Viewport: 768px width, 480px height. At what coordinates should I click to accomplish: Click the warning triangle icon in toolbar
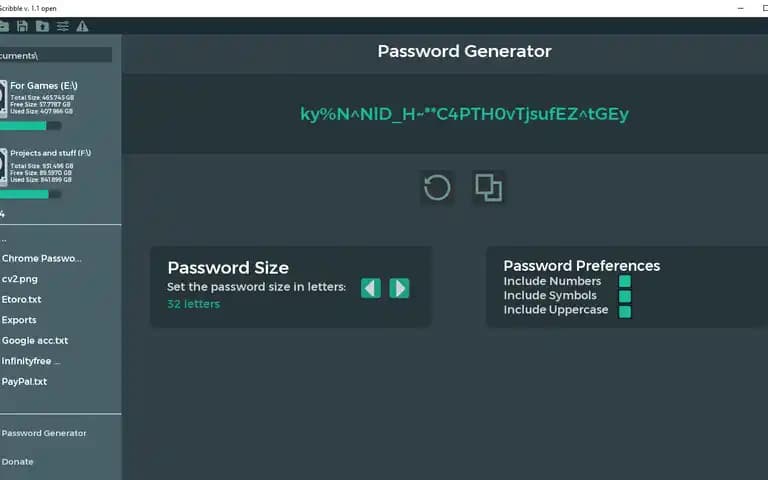click(x=82, y=26)
